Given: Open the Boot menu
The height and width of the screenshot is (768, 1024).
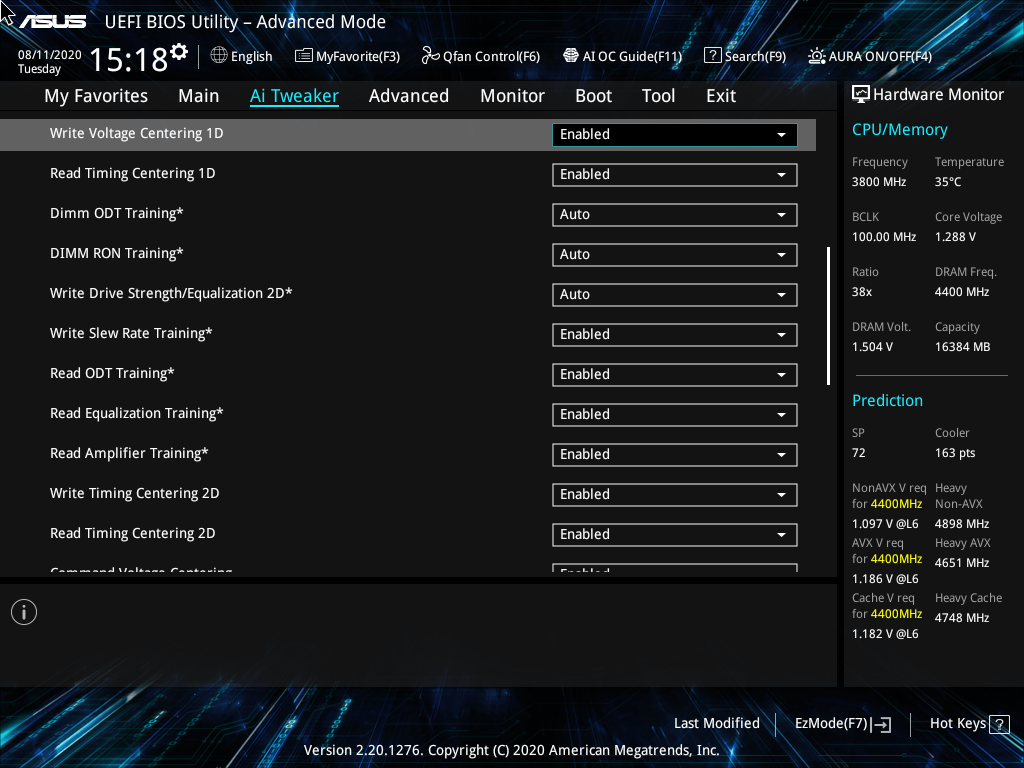Looking at the screenshot, I should pos(593,95).
